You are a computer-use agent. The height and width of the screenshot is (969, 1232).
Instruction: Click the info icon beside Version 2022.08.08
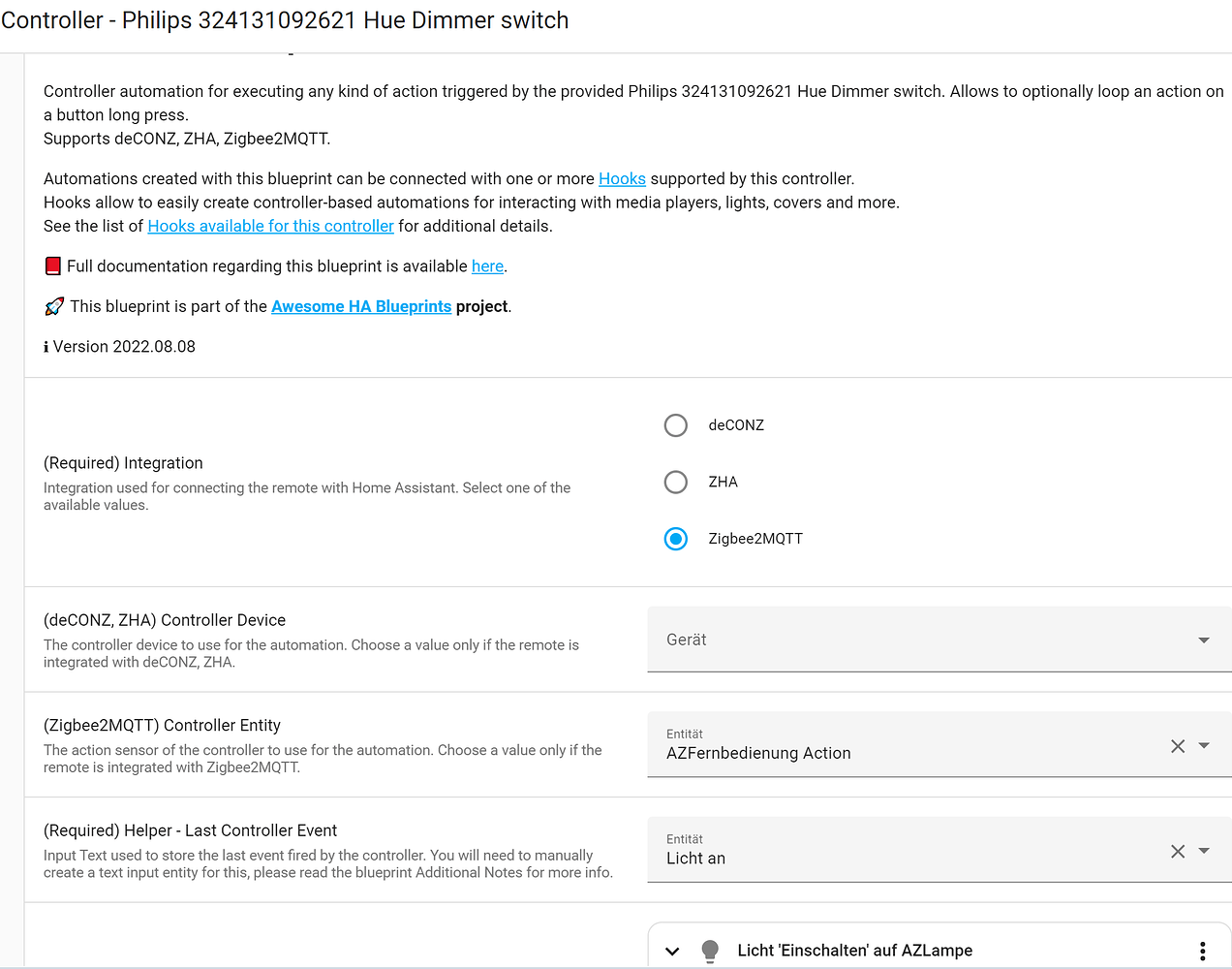(x=46, y=347)
